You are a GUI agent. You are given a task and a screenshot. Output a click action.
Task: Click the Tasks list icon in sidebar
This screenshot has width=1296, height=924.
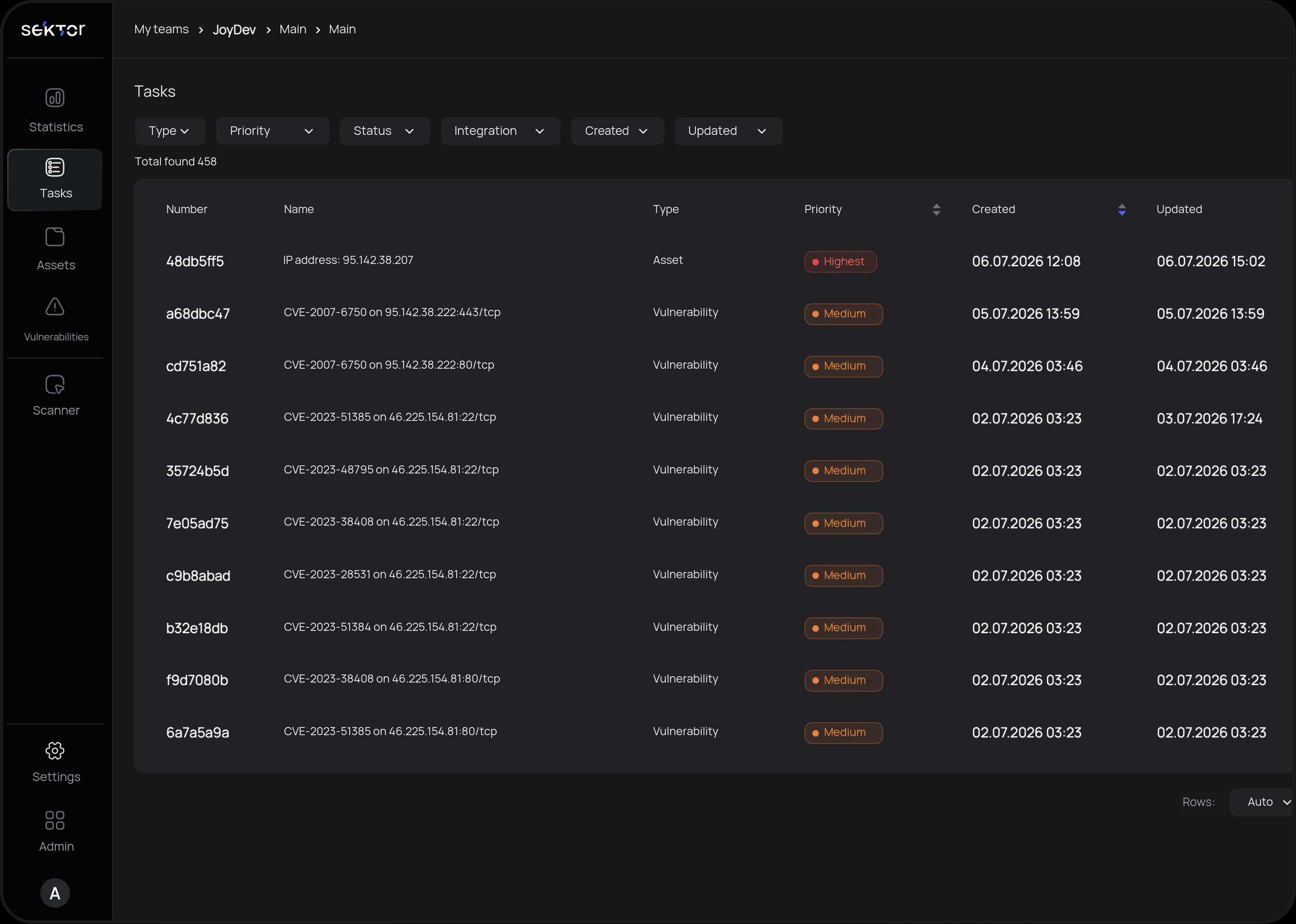[54, 167]
